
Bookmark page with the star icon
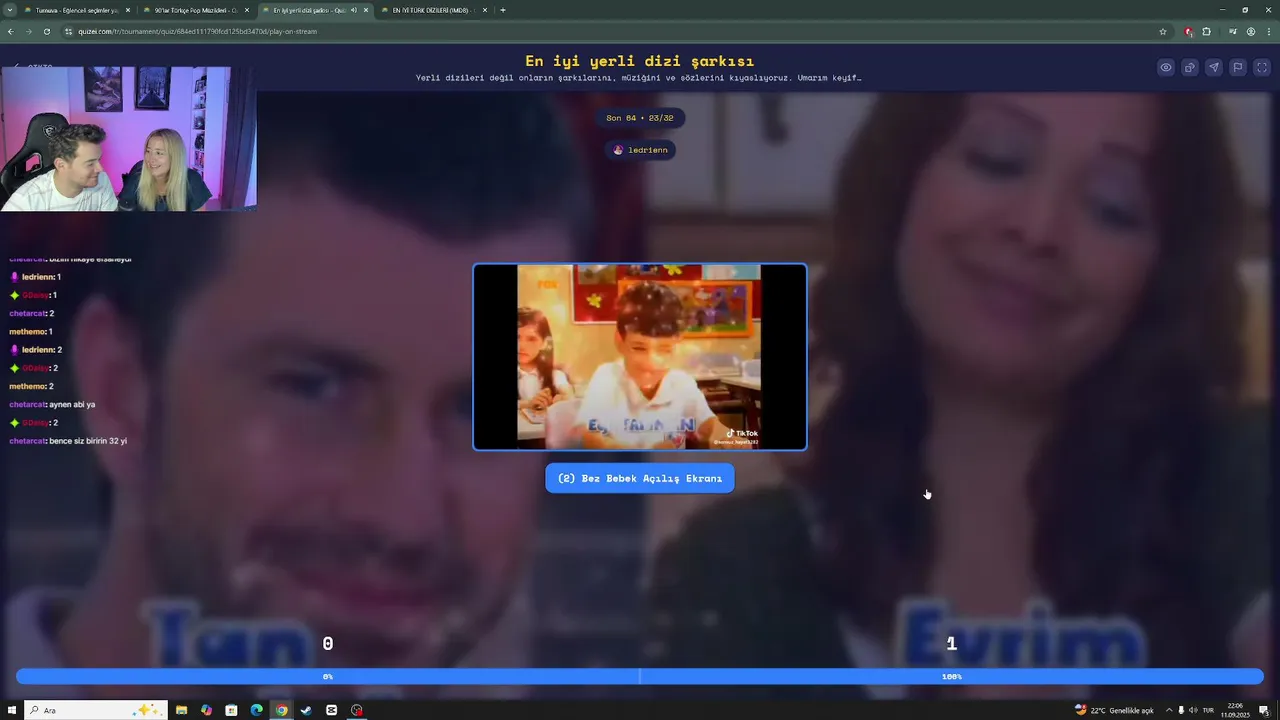pos(1163,31)
